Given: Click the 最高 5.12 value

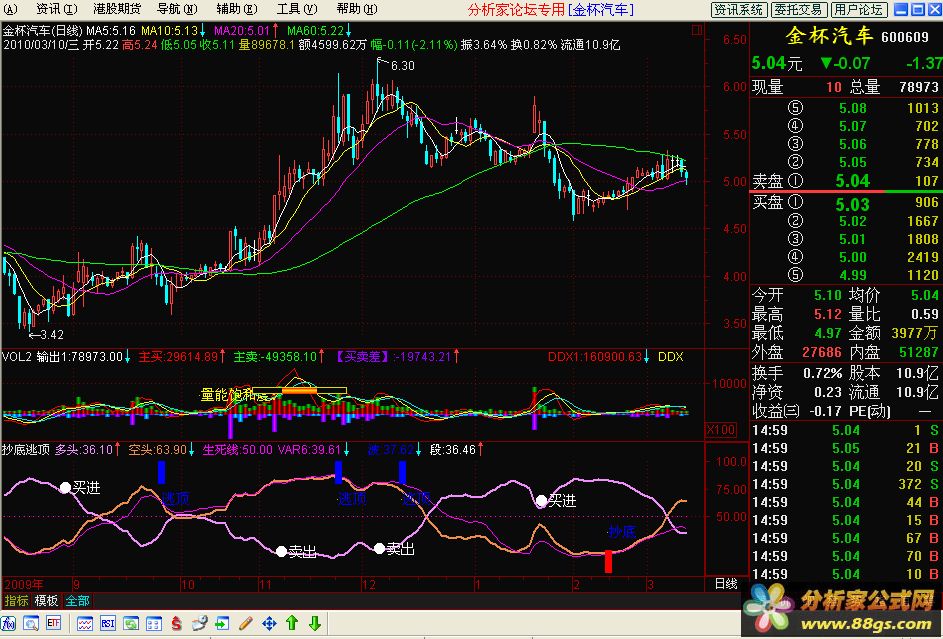Looking at the screenshot, I should [828, 314].
